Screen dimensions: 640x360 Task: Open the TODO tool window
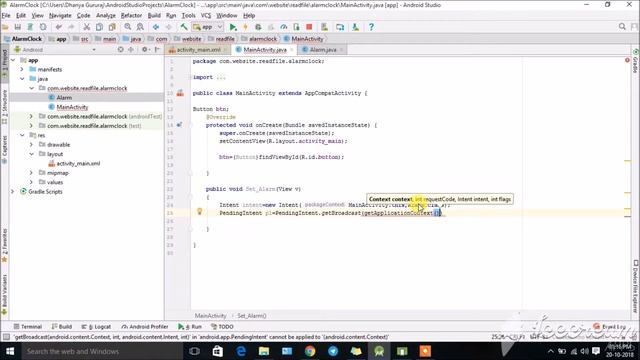(222, 327)
